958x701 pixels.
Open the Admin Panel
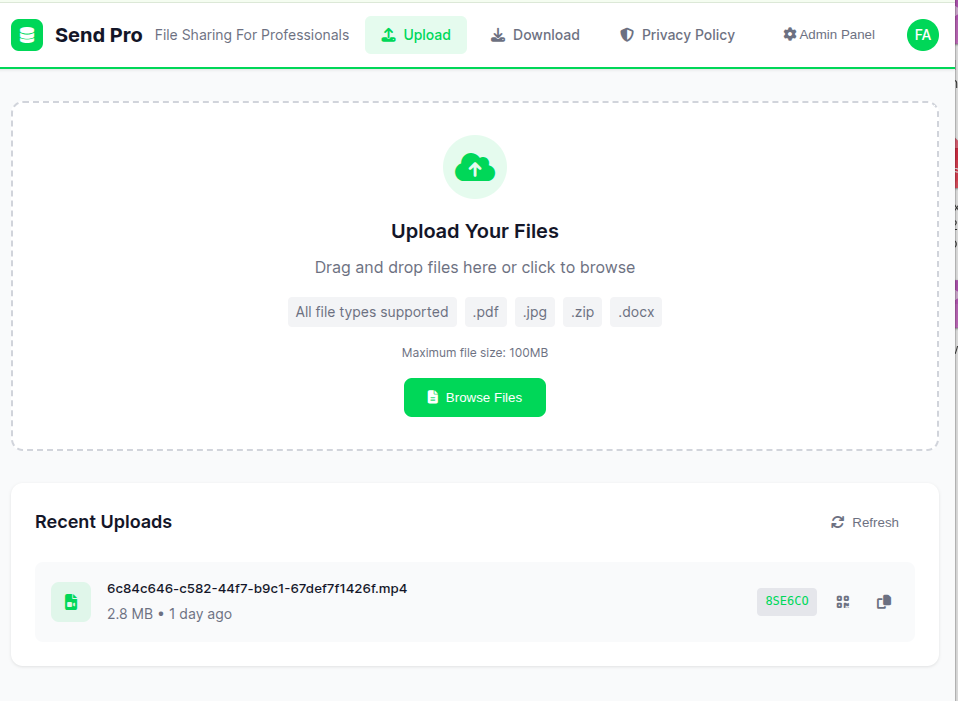tap(836, 34)
